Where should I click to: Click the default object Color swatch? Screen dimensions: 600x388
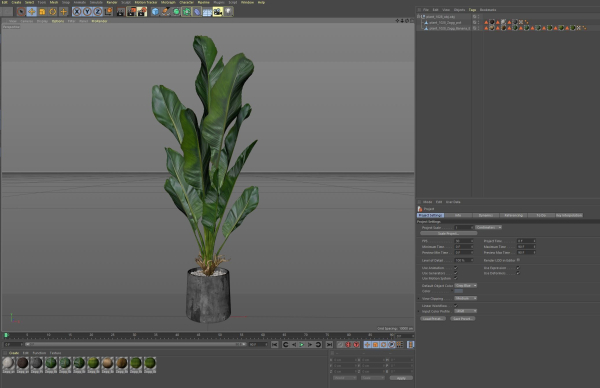[459, 291]
